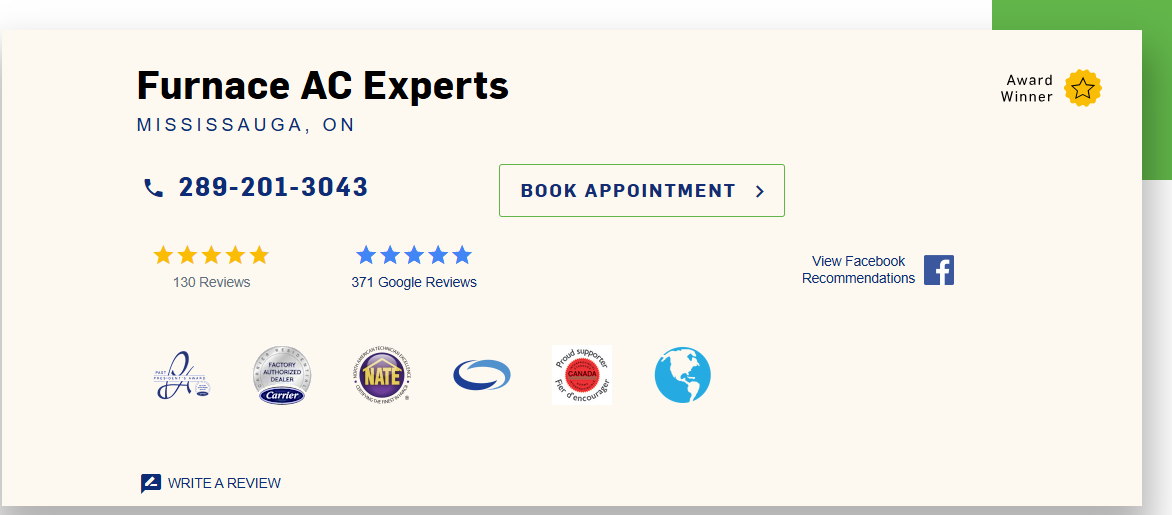Click the blue Google star rating
1172x515 pixels.
414,255
